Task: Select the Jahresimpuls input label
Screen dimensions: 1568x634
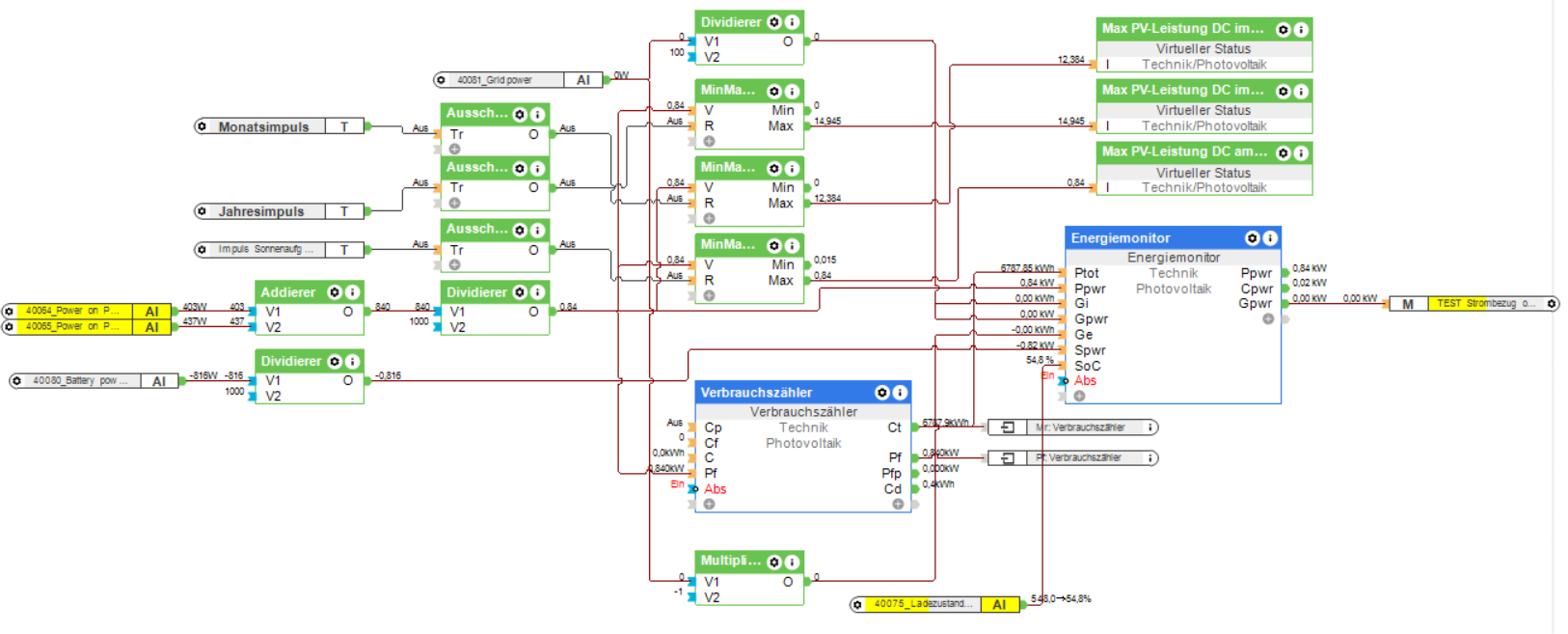Action: (x=260, y=211)
